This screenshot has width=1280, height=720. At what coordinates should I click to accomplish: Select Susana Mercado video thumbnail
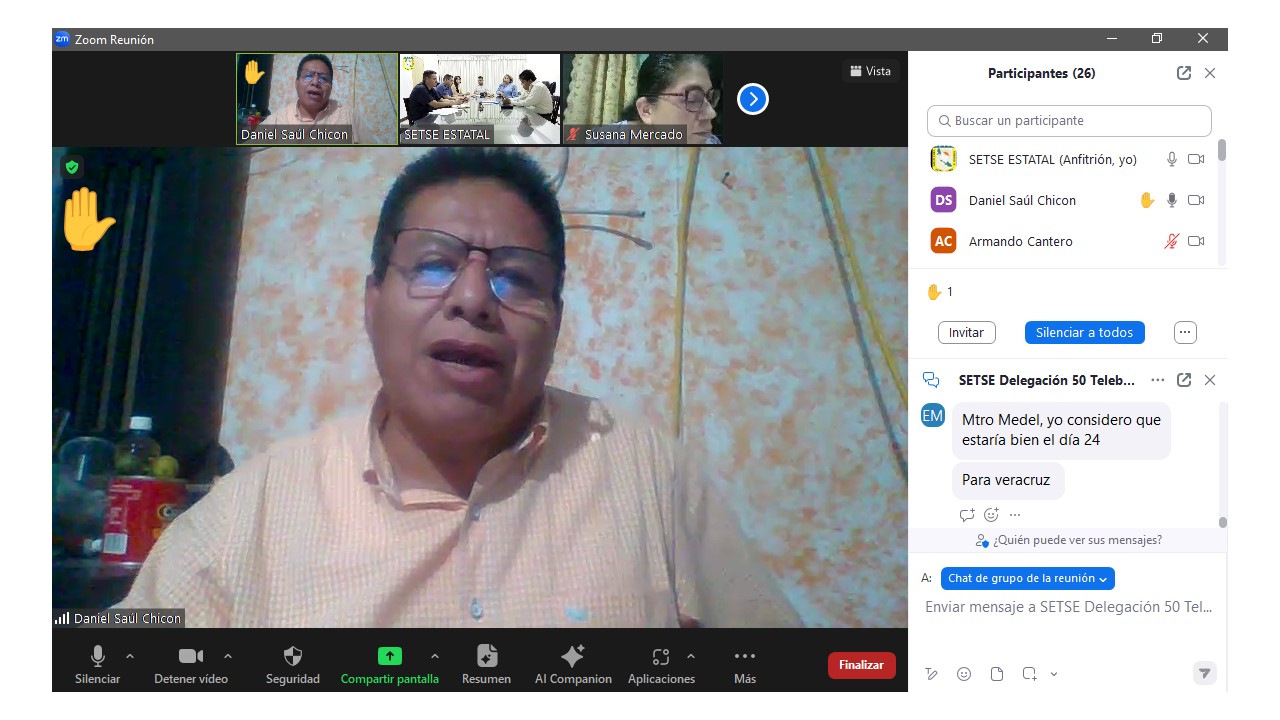tap(643, 99)
